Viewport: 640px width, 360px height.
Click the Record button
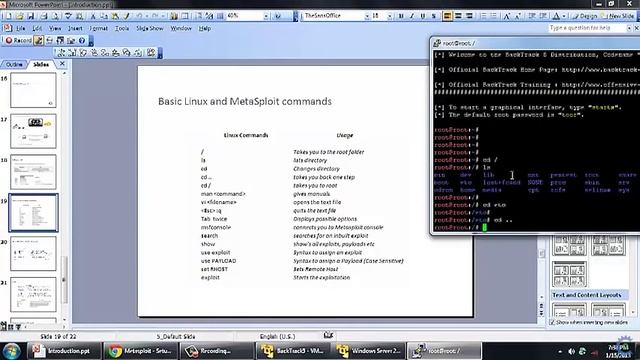click(x=18, y=40)
